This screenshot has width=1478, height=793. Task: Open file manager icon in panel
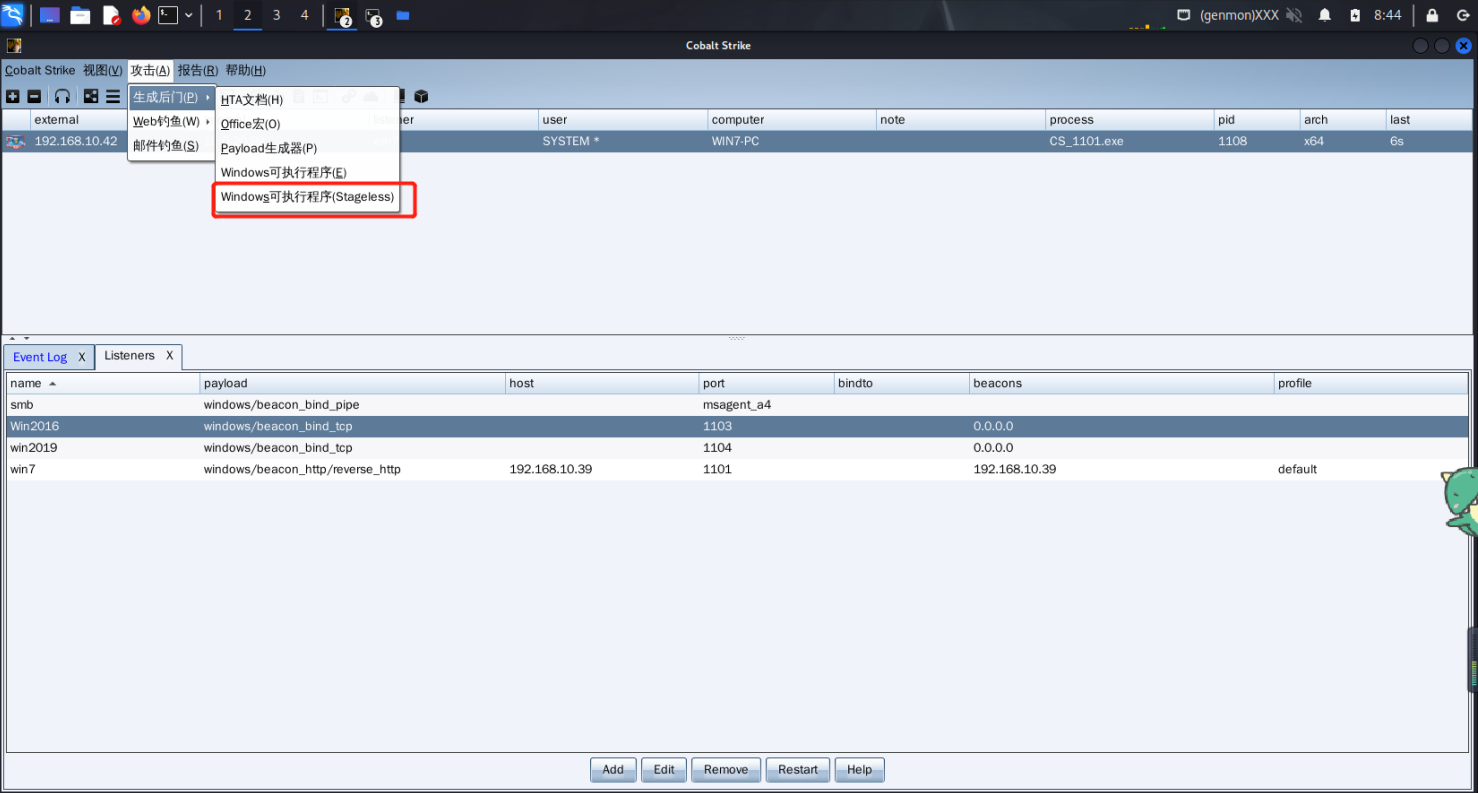point(80,15)
